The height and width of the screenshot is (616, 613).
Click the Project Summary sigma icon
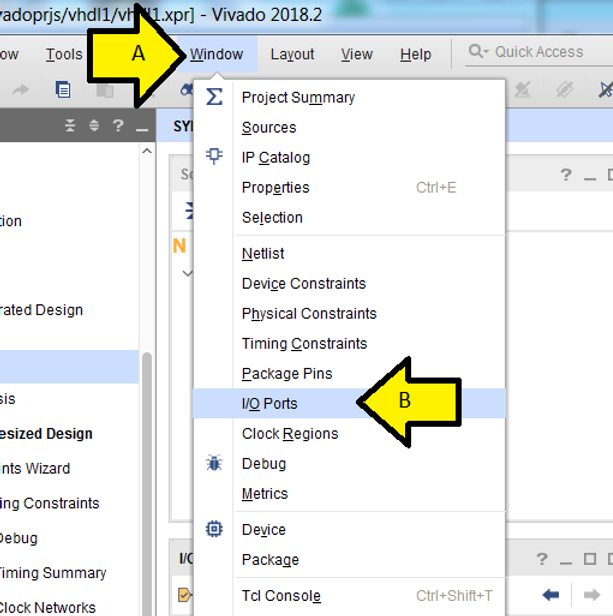pos(214,97)
